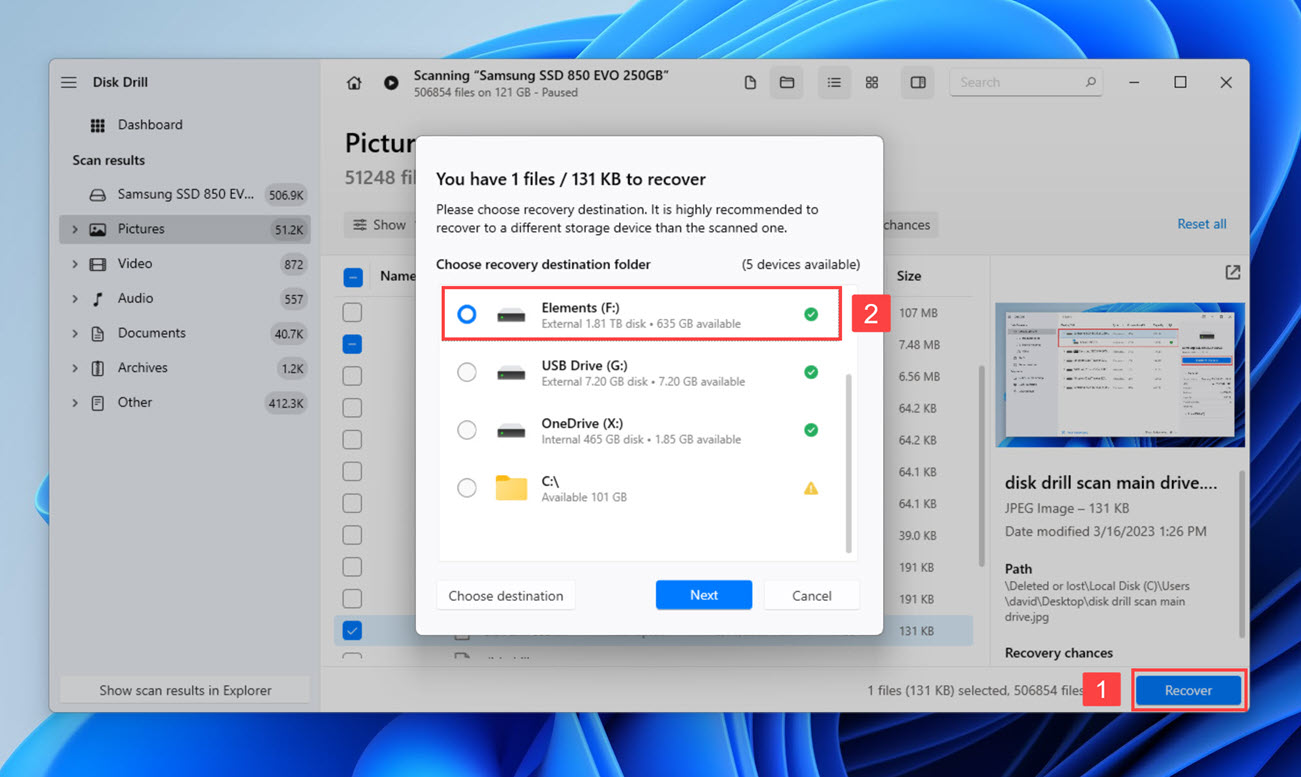Click the Elements (F:) drive icon
The image size is (1301, 777).
pos(511,315)
